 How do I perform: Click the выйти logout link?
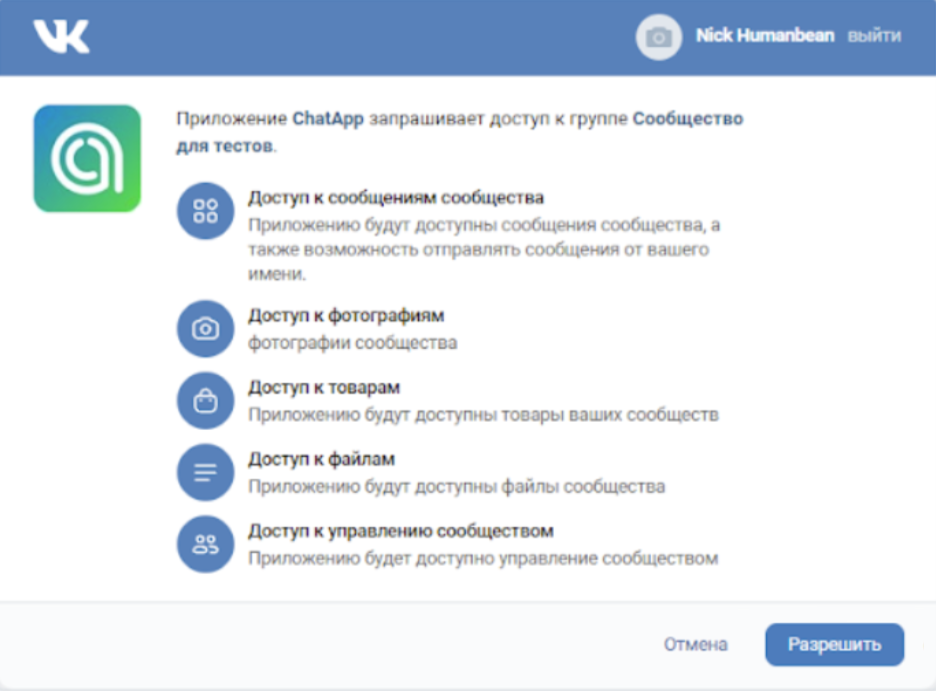point(874,36)
